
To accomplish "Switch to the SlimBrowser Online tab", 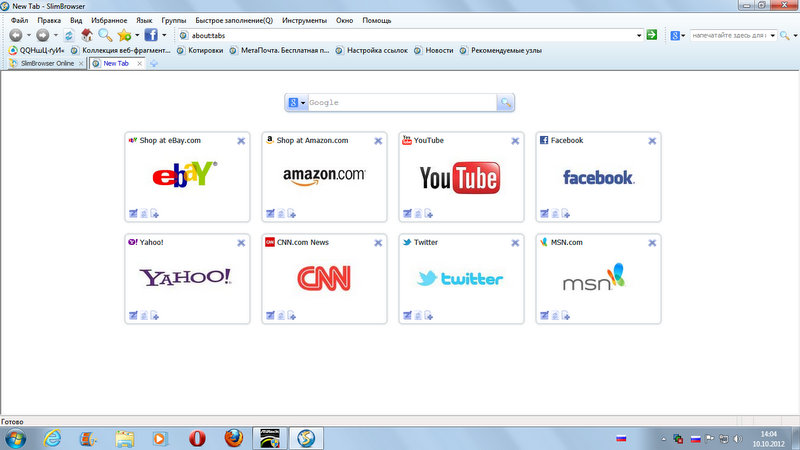I will 47,63.
